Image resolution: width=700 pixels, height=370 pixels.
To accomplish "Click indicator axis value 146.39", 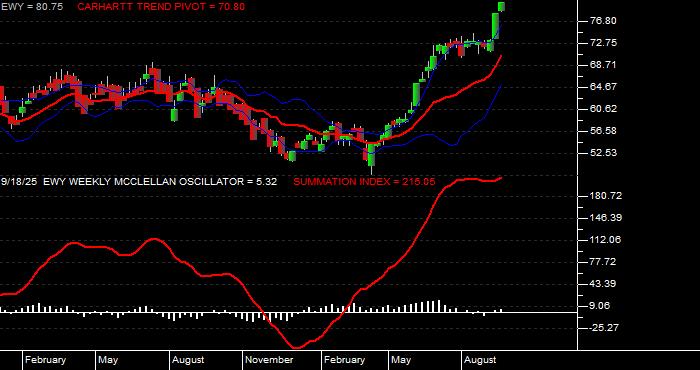I will [x=606, y=218].
